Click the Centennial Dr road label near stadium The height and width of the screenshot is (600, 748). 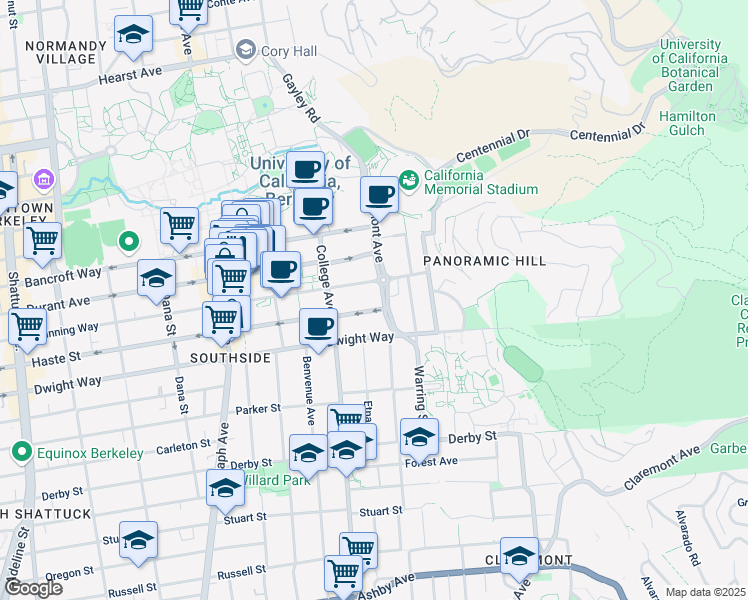(492, 146)
